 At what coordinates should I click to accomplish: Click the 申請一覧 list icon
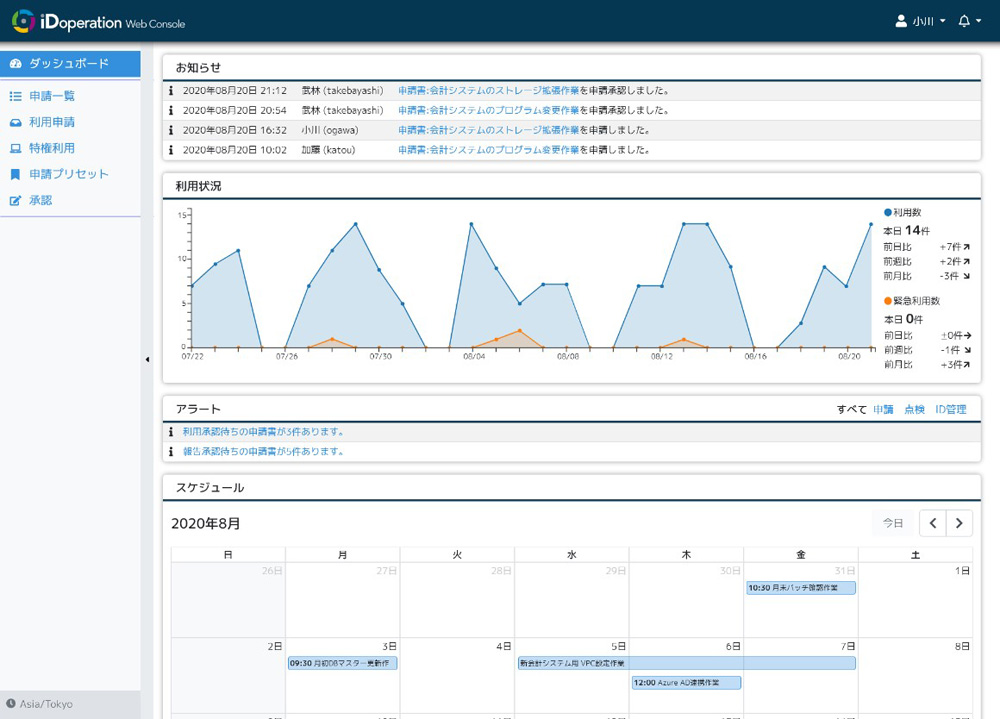pyautogui.click(x=15, y=97)
